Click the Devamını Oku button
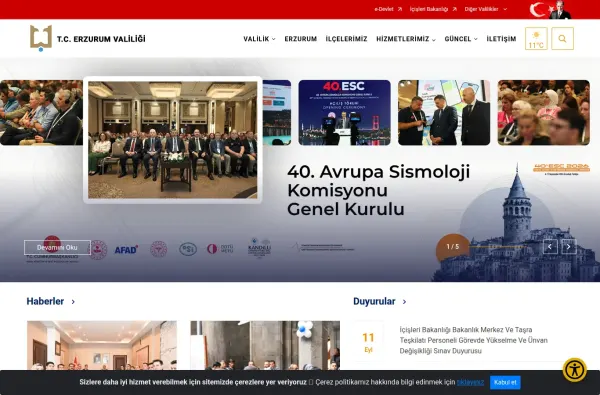 point(57,248)
